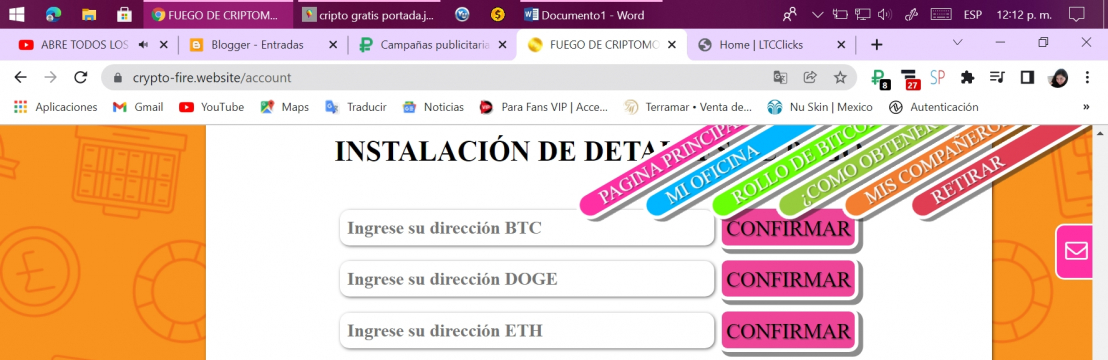Share this page icon in address bar
The height and width of the screenshot is (360, 1108).
coord(810,77)
